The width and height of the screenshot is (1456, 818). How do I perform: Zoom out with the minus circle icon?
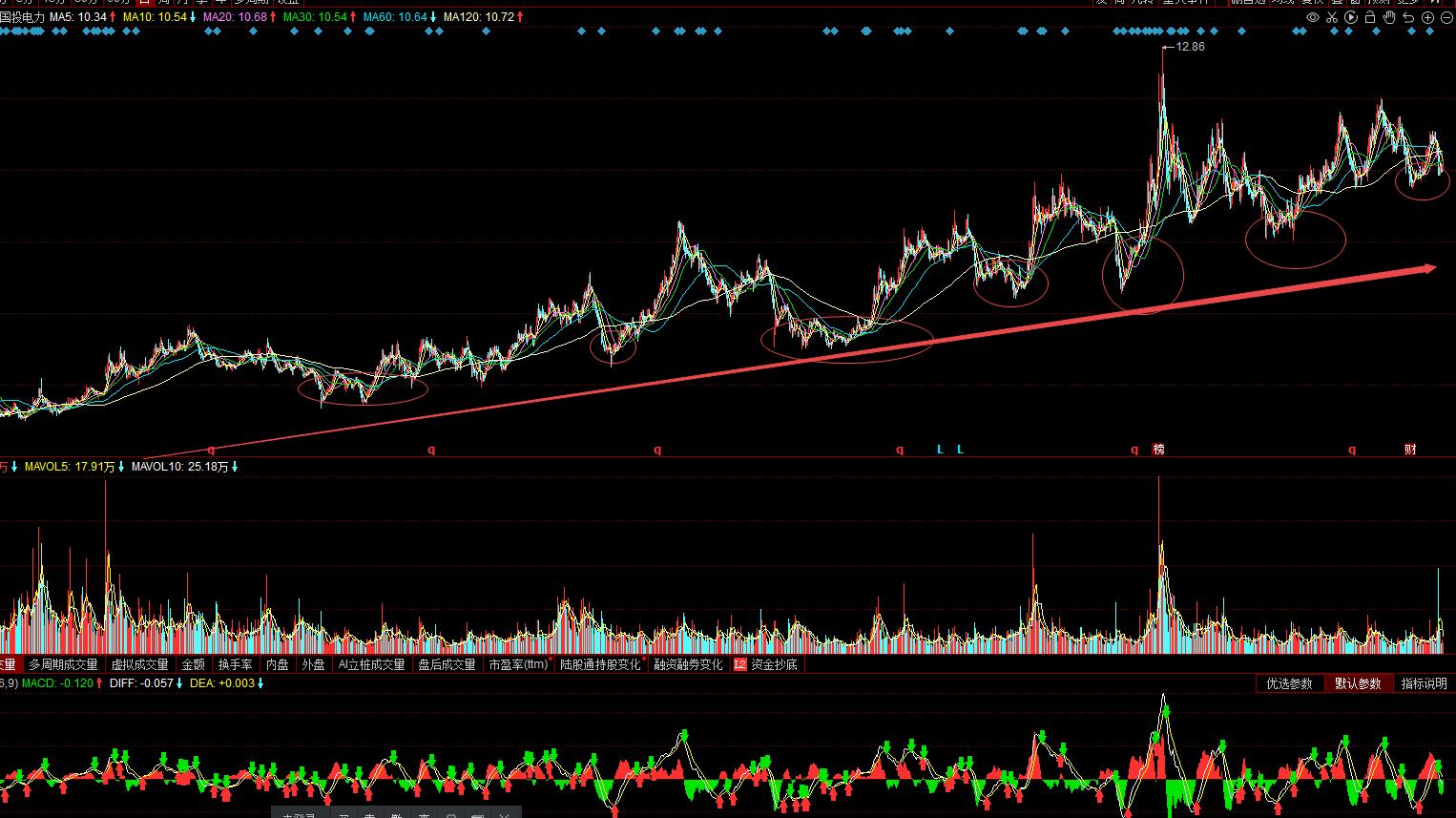coord(1446,17)
